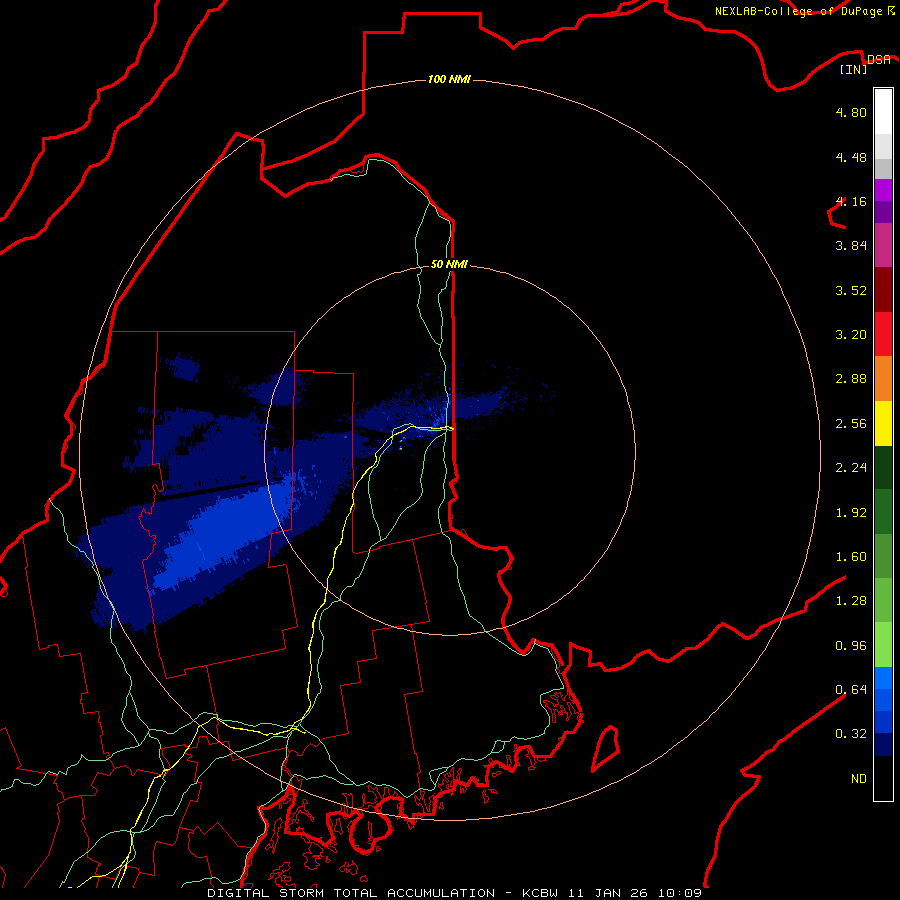
Task: Click the magenta-pink legend color block
Action: click(883, 245)
